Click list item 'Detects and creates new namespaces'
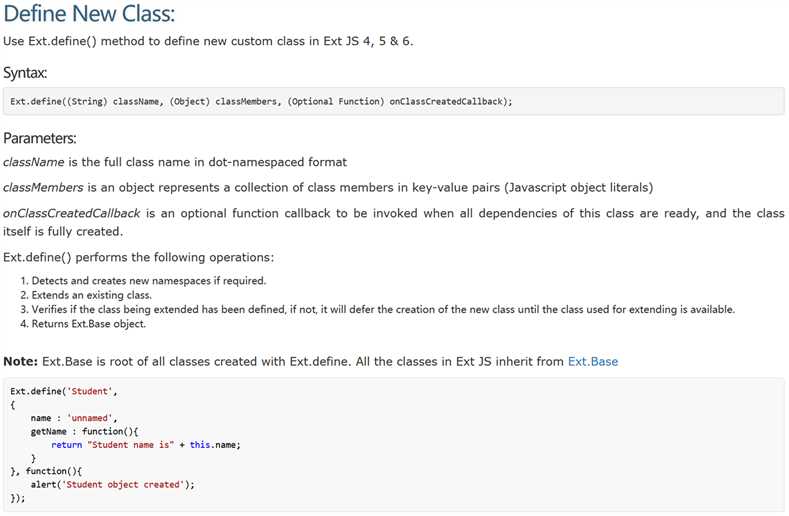The height and width of the screenshot is (516, 789). tap(149, 280)
